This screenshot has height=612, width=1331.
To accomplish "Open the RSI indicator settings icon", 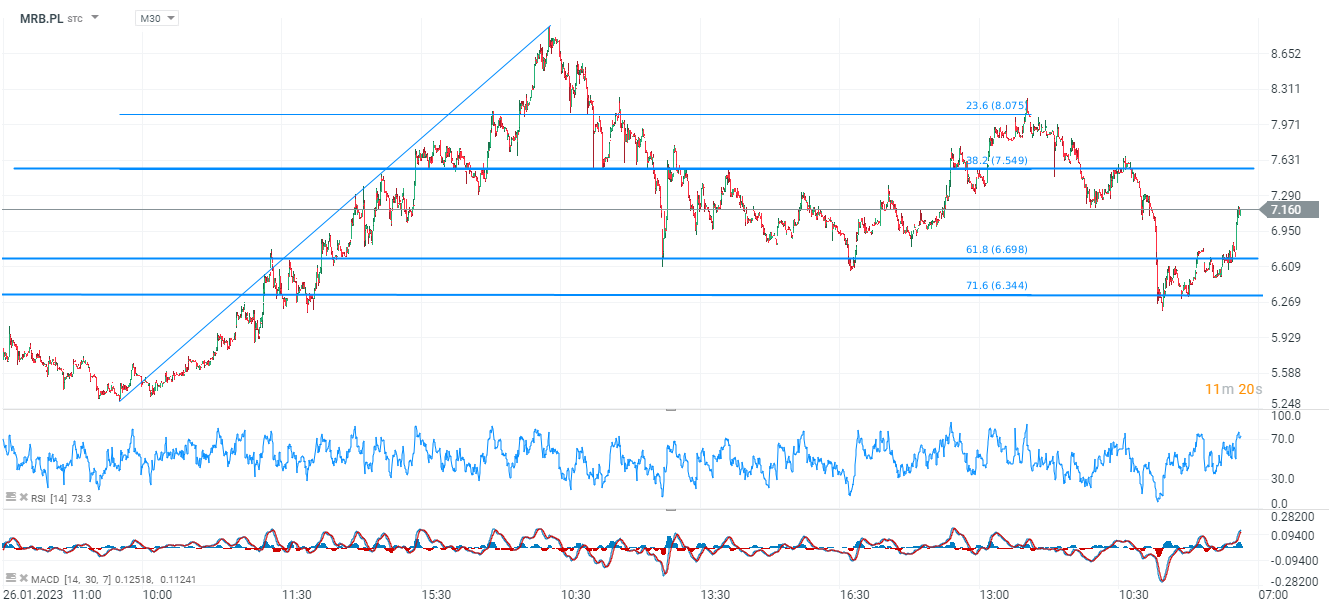I will (10, 496).
